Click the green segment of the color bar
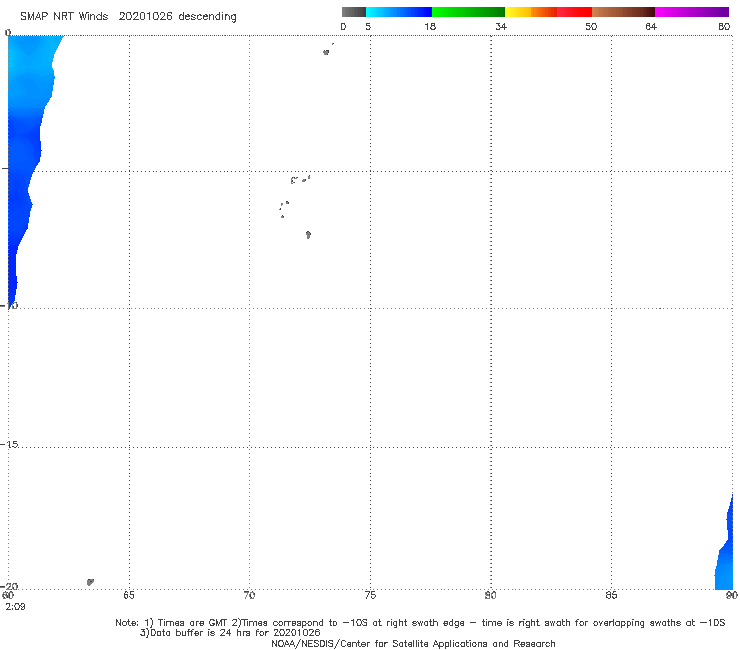The height and width of the screenshot is (650, 740). [468, 12]
